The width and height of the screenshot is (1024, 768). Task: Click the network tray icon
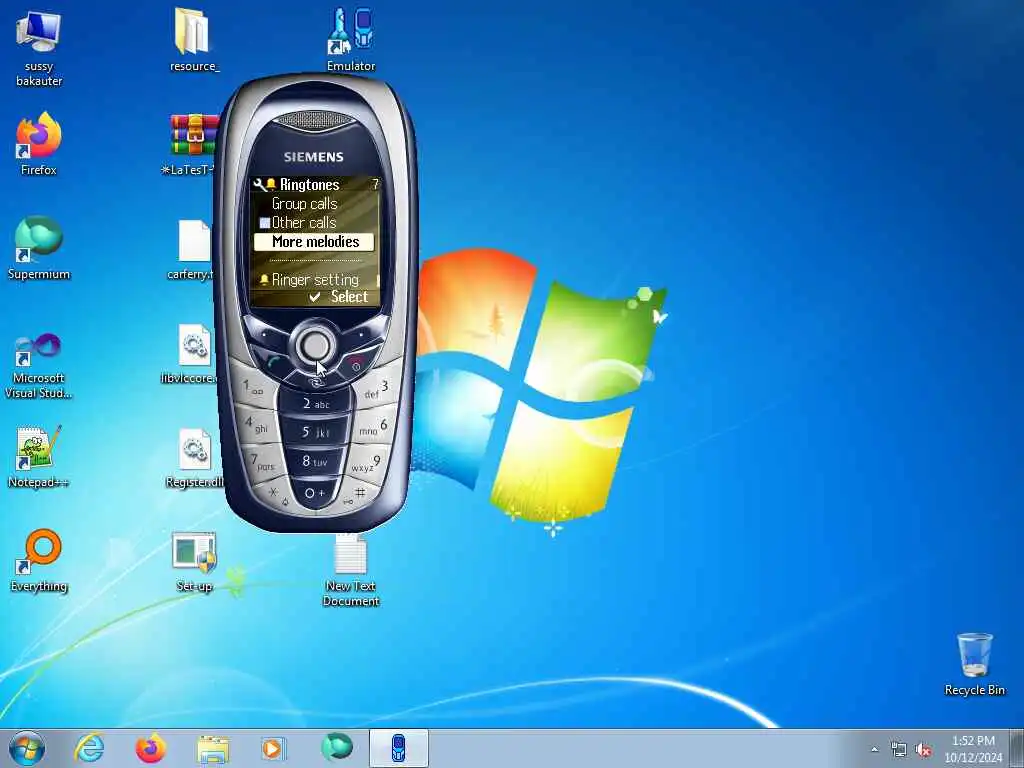click(x=899, y=750)
